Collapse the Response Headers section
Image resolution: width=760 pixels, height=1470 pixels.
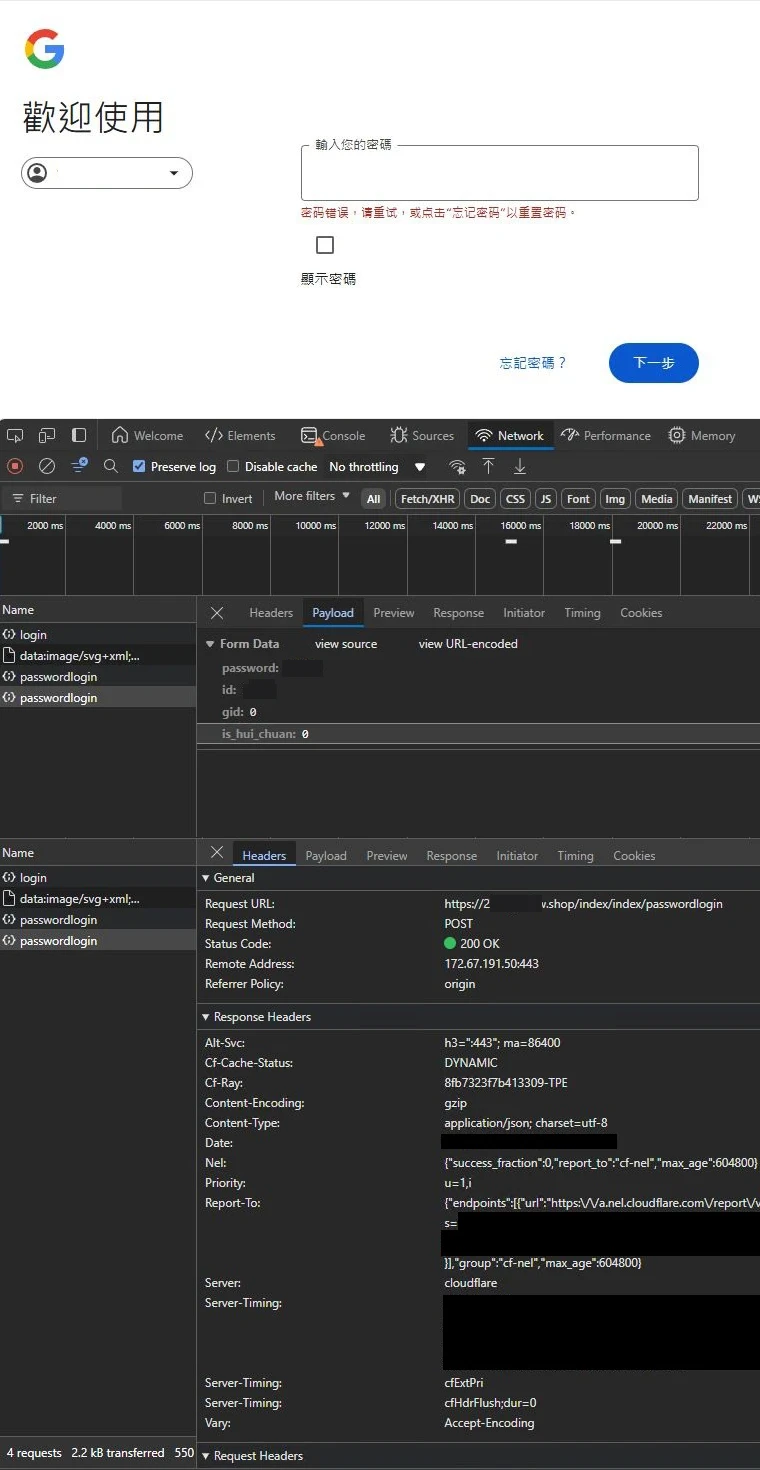point(206,1017)
